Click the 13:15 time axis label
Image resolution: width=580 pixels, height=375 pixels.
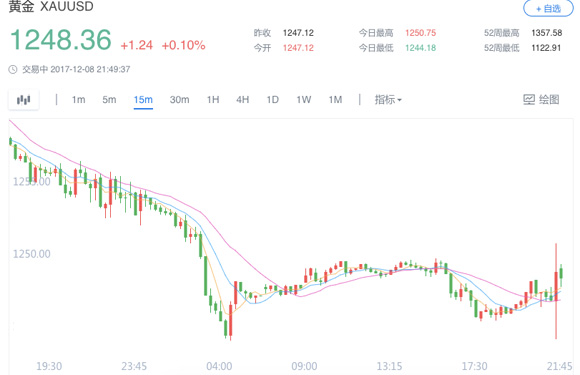coord(389,366)
